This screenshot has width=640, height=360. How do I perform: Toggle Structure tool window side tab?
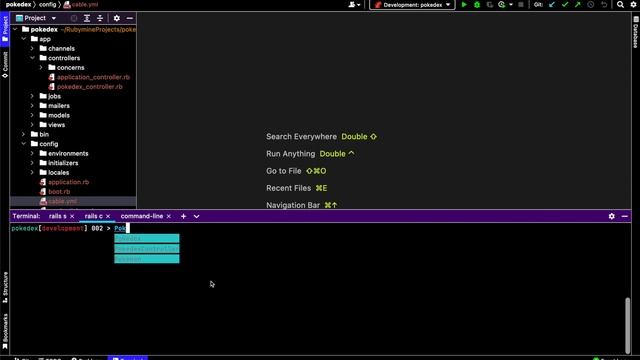click(4, 287)
